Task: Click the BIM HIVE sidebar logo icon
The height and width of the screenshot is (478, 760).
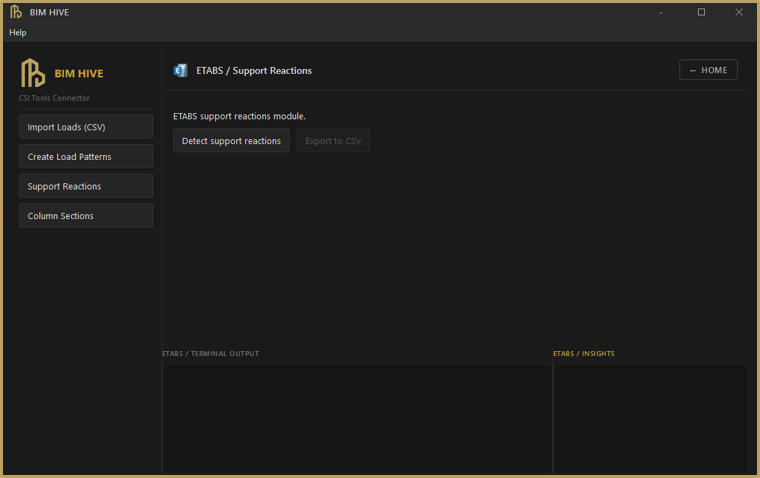Action: click(x=32, y=73)
